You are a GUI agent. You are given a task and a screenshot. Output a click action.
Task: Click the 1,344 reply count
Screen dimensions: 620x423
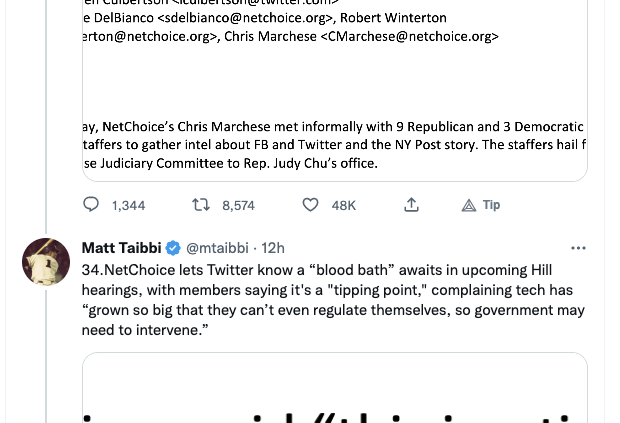pos(128,205)
